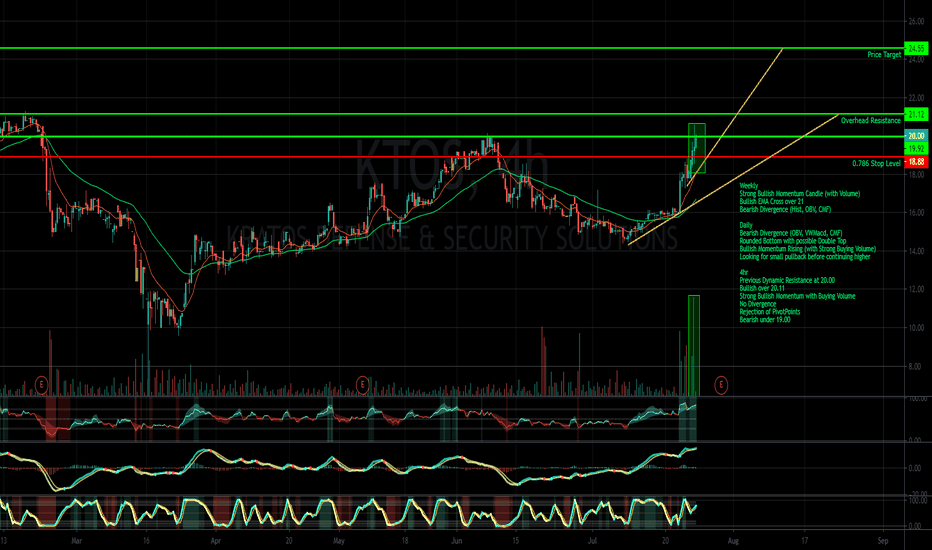932x550 pixels.
Task: Click the Apr date on time axis
Action: (x=215, y=541)
